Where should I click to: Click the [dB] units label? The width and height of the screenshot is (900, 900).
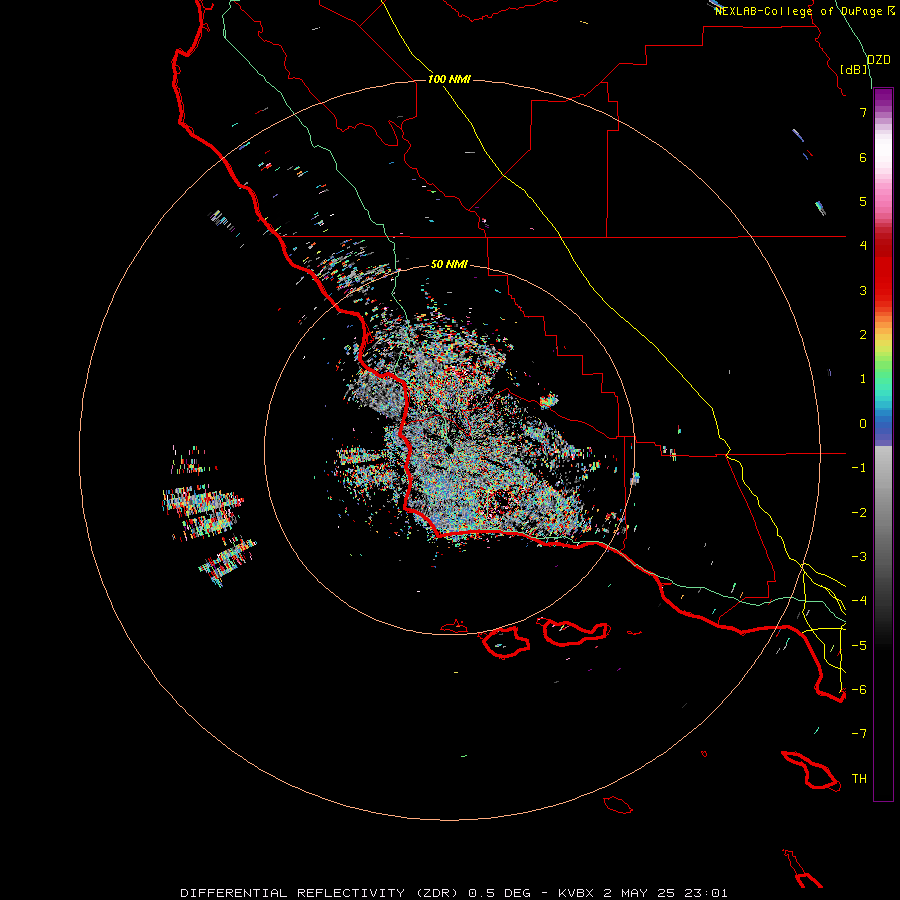(x=854, y=69)
